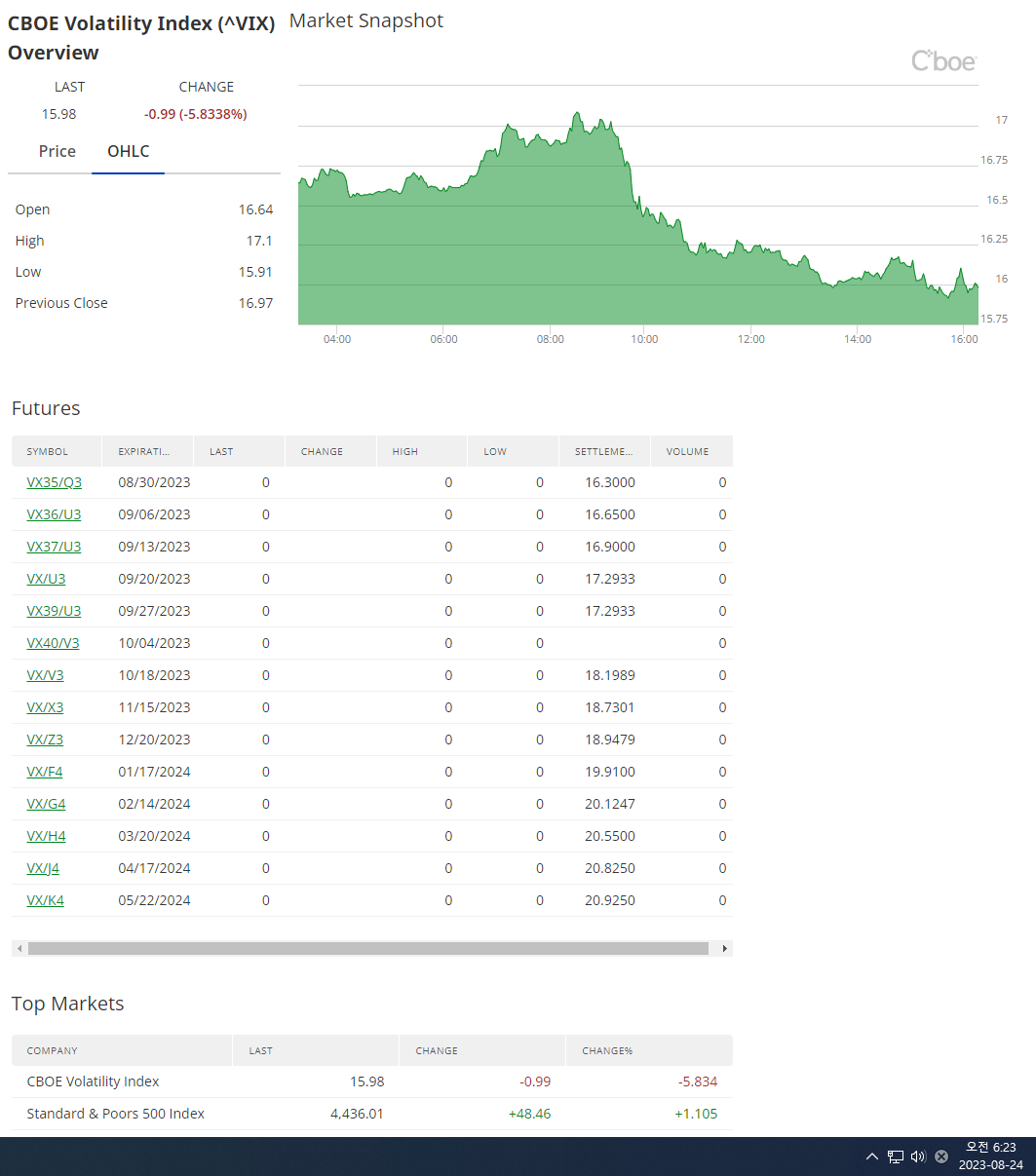Open the VX/G4 futures link
The width and height of the screenshot is (1036, 1176).
(46, 804)
